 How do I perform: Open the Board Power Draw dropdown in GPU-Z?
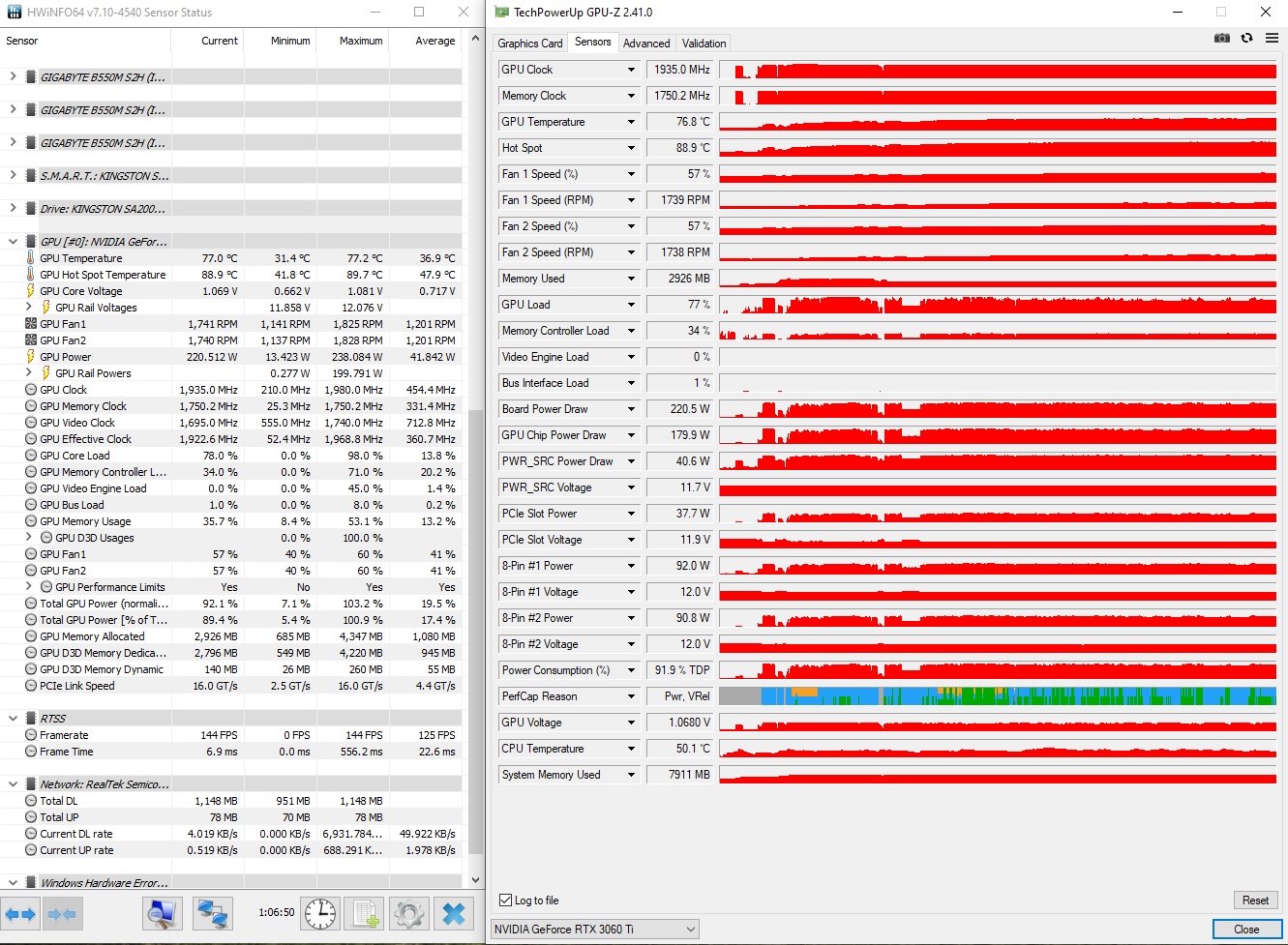(632, 409)
